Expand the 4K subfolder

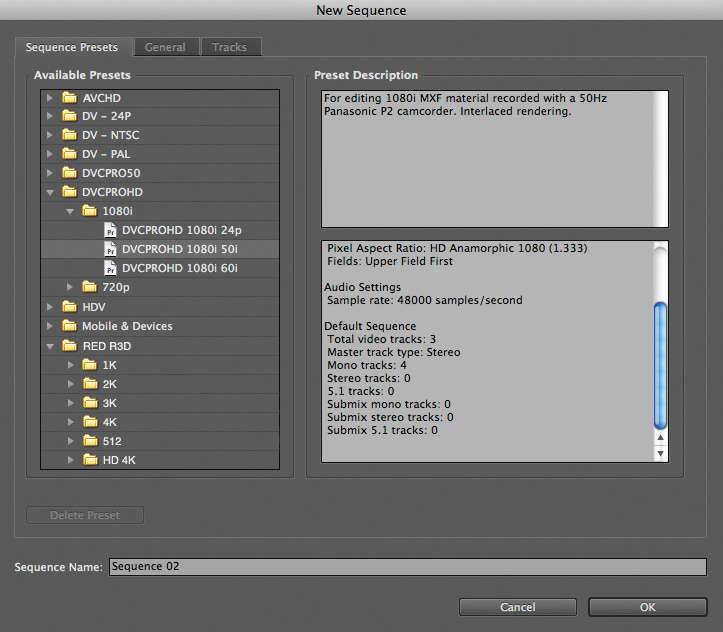(x=71, y=422)
